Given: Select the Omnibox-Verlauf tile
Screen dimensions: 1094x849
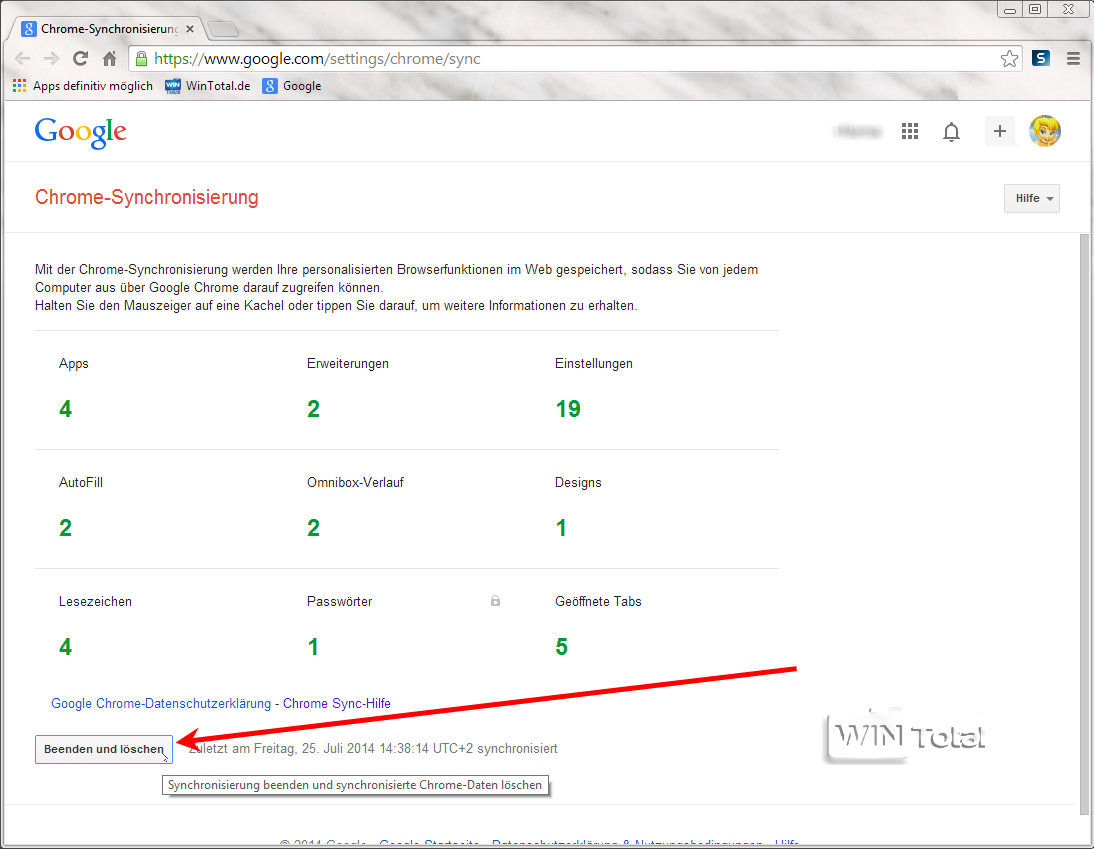Looking at the screenshot, I should tap(407, 509).
